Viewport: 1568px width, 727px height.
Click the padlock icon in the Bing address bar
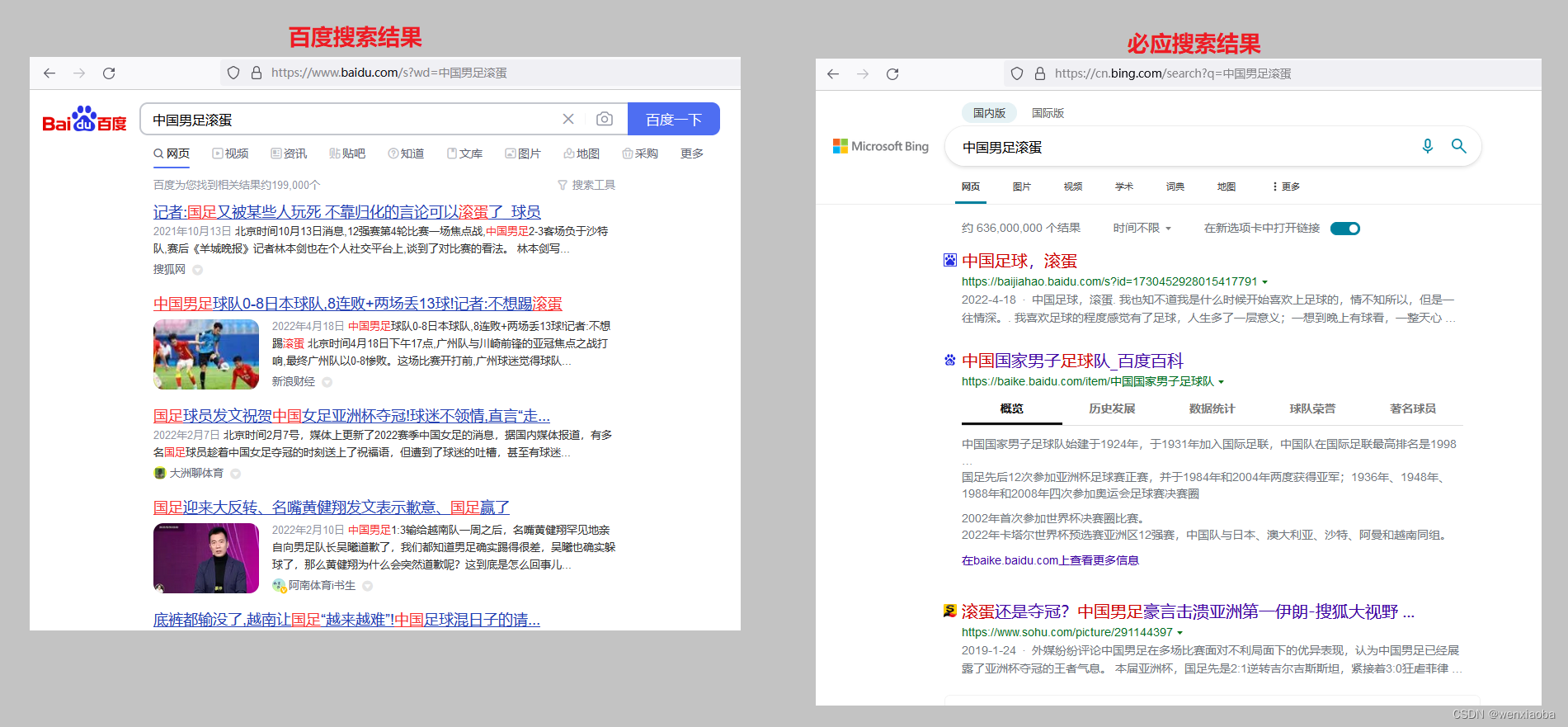click(1039, 73)
